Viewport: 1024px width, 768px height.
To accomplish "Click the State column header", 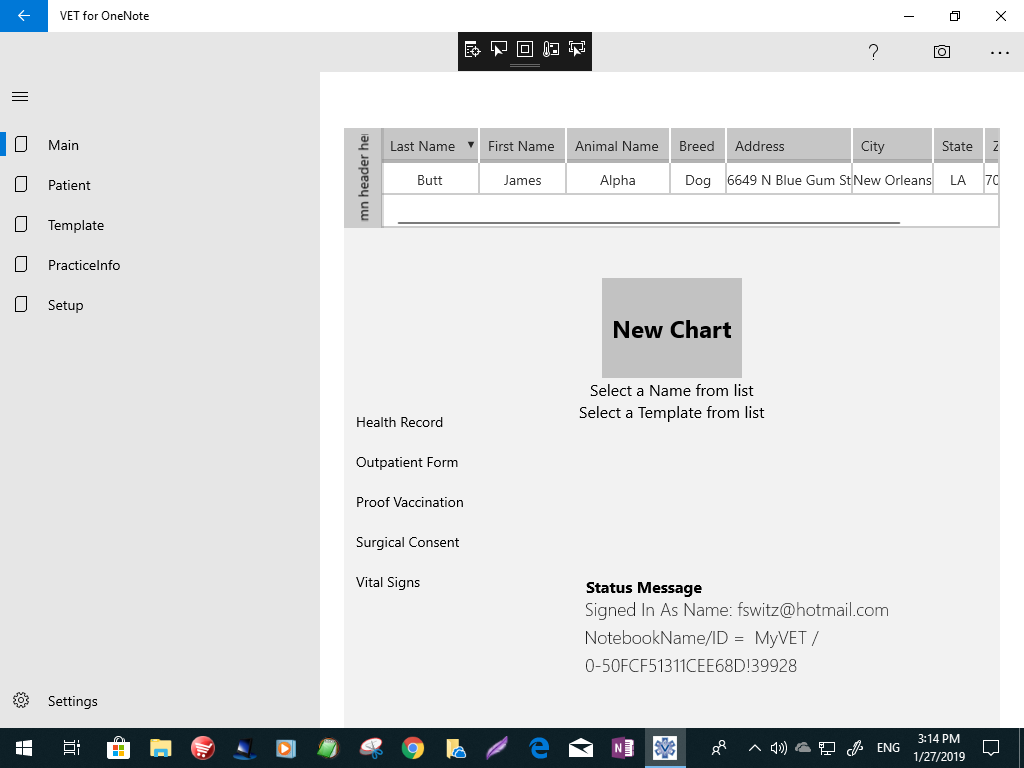I will 958,146.
